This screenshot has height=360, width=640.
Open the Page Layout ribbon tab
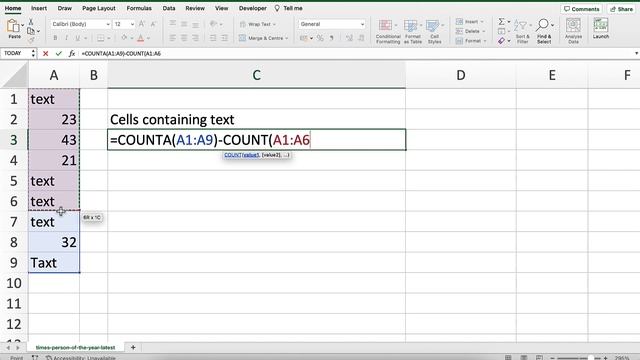click(x=99, y=8)
